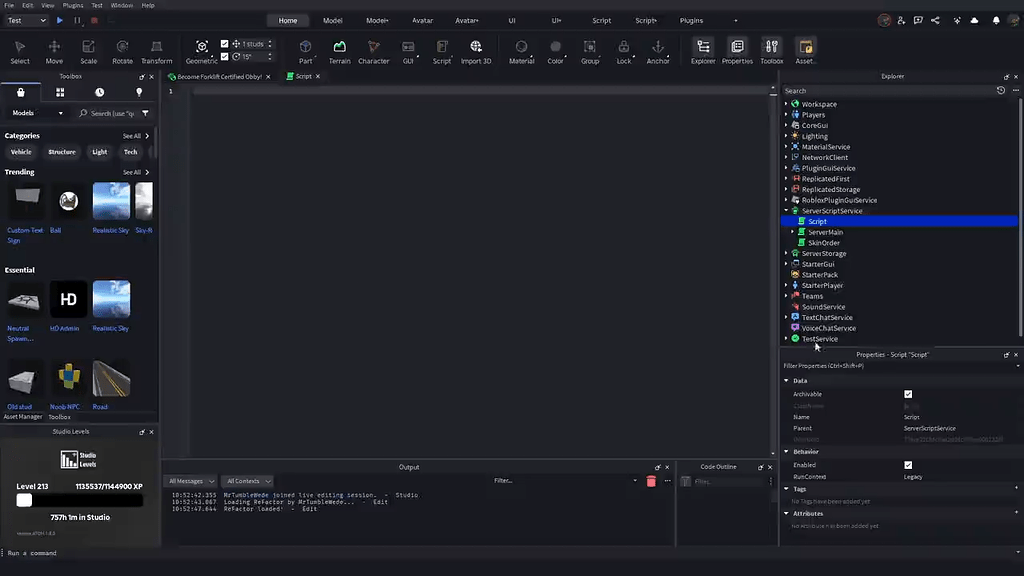Screen dimensions: 1024x576
Task: Switch to the Avatar ribbon tab
Action: coord(423,20)
